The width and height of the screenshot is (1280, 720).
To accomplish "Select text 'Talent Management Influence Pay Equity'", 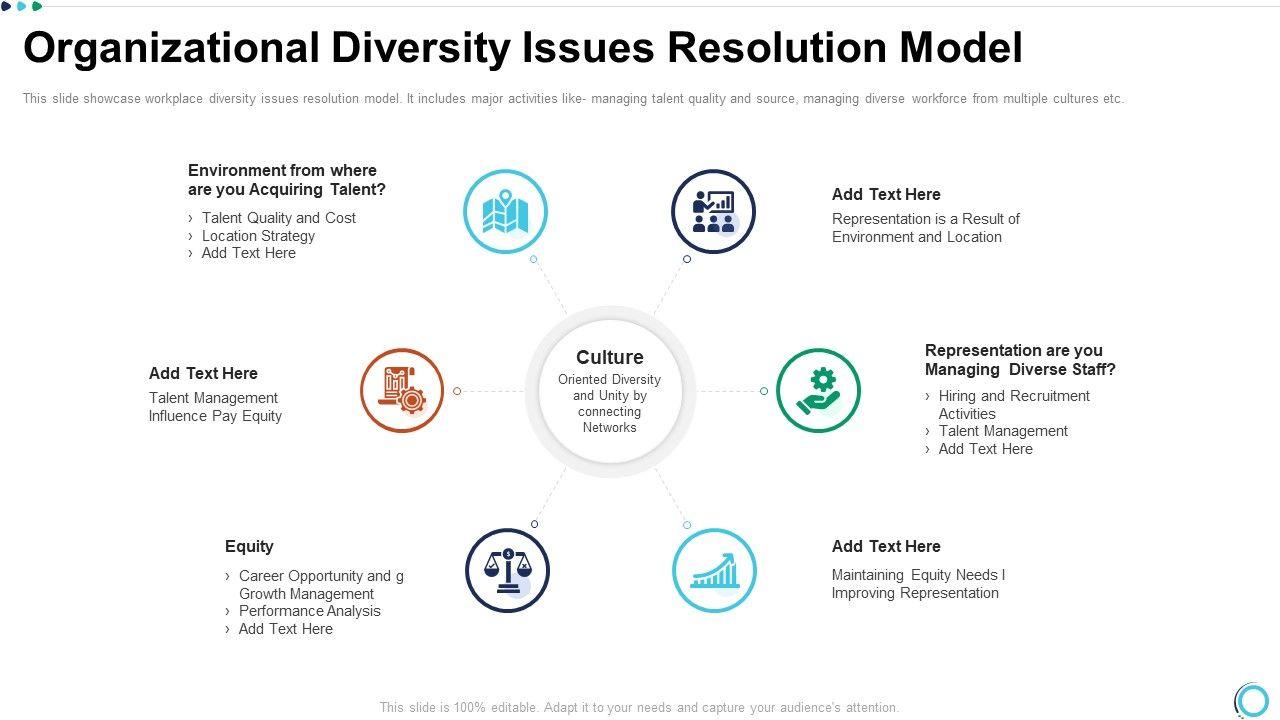I will pos(215,407).
